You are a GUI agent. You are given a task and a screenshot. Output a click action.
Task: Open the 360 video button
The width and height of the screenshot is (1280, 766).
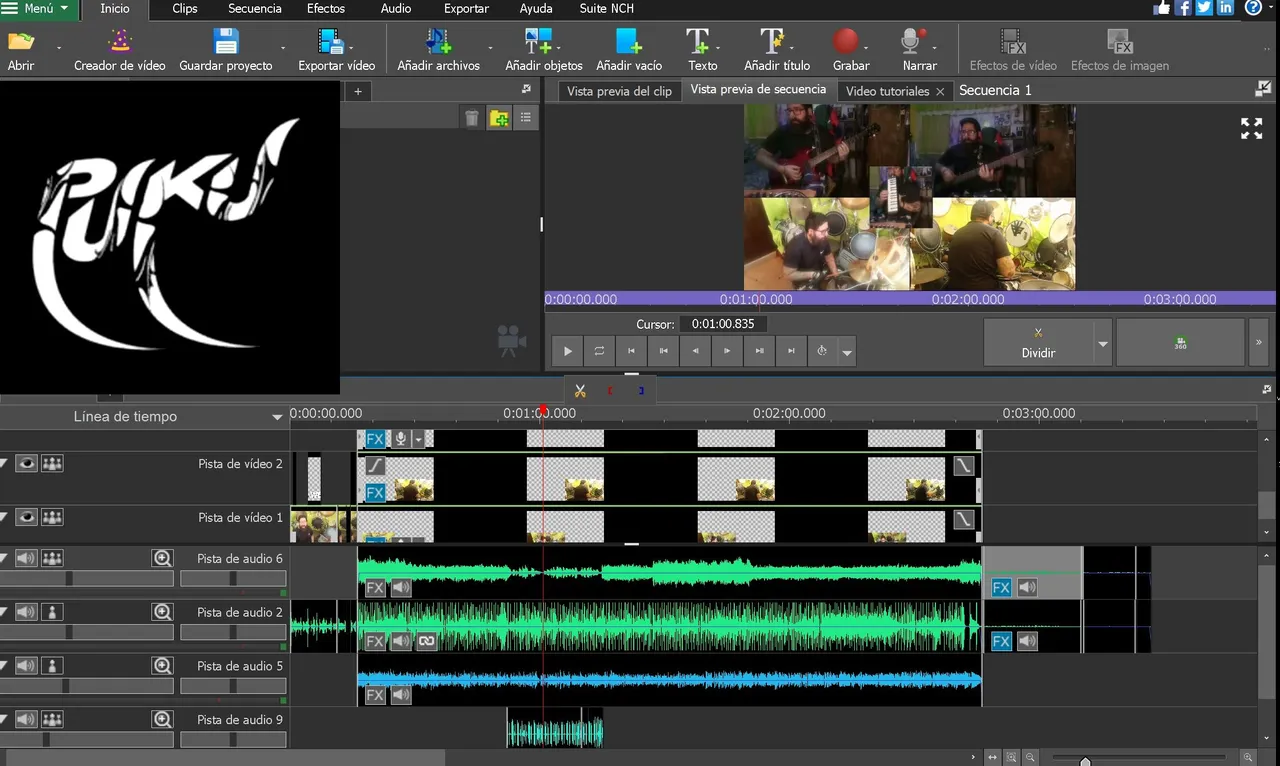tap(1180, 343)
